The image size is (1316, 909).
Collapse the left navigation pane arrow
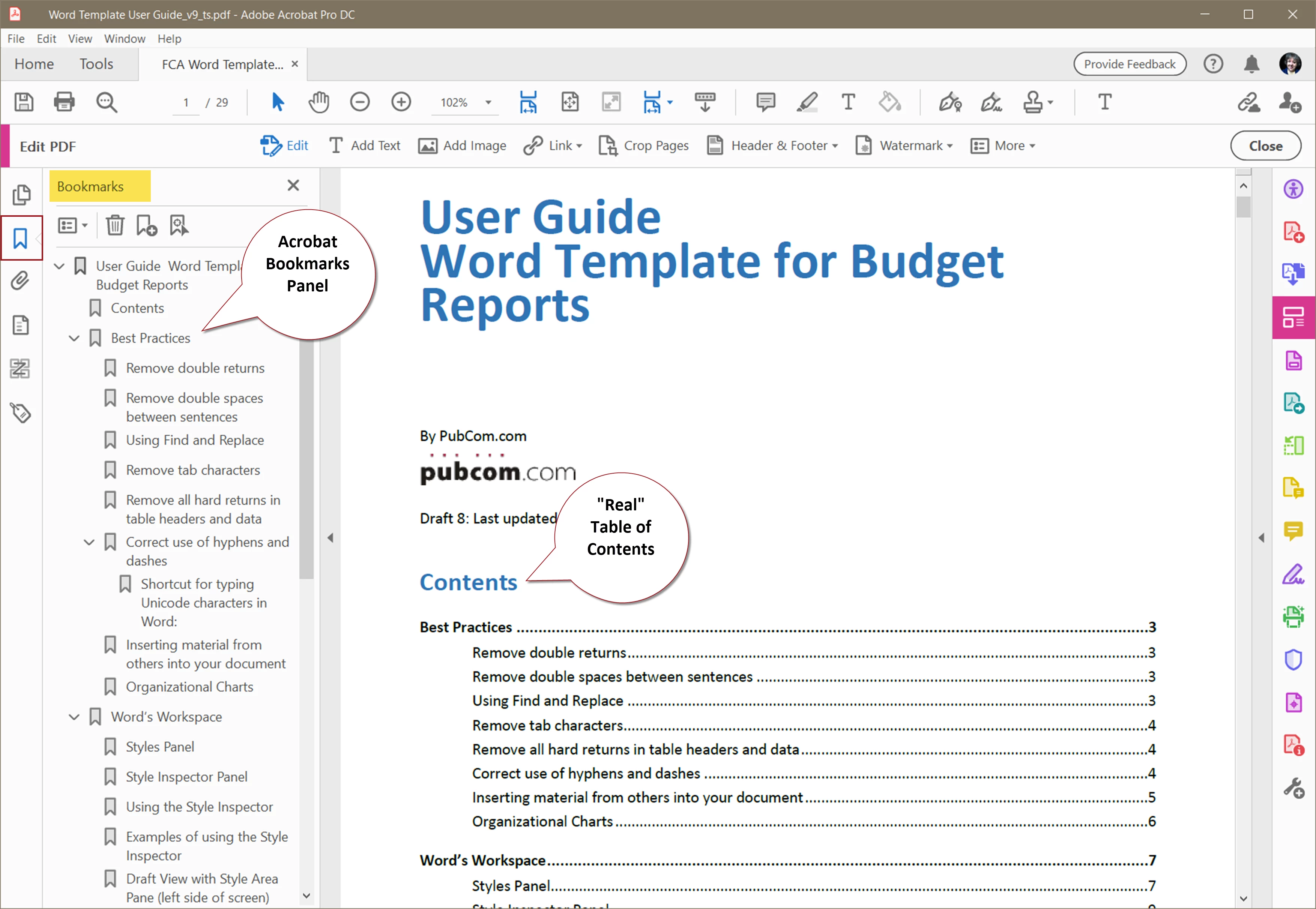(331, 538)
